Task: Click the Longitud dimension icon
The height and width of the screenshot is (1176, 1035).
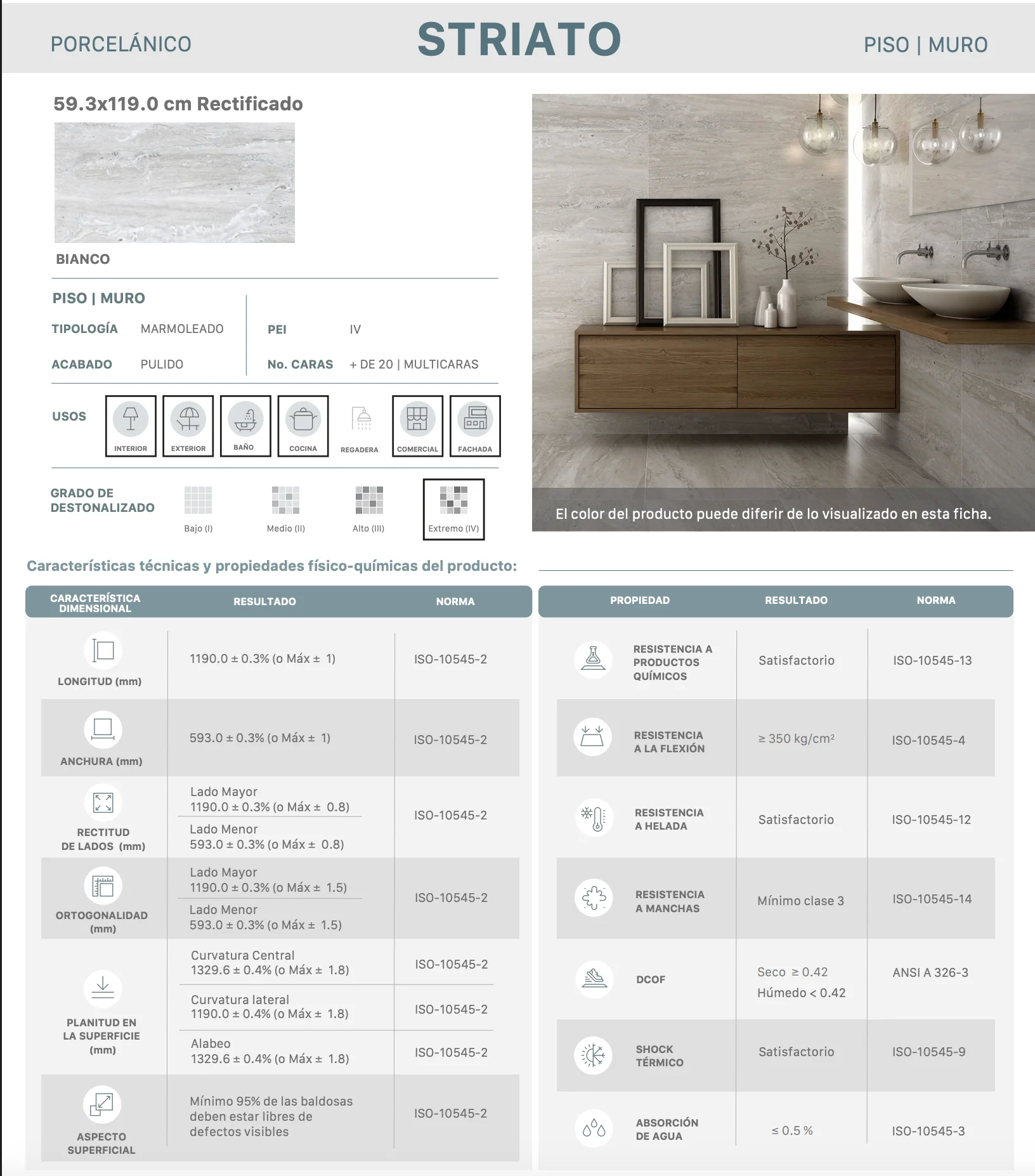Action: [103, 650]
